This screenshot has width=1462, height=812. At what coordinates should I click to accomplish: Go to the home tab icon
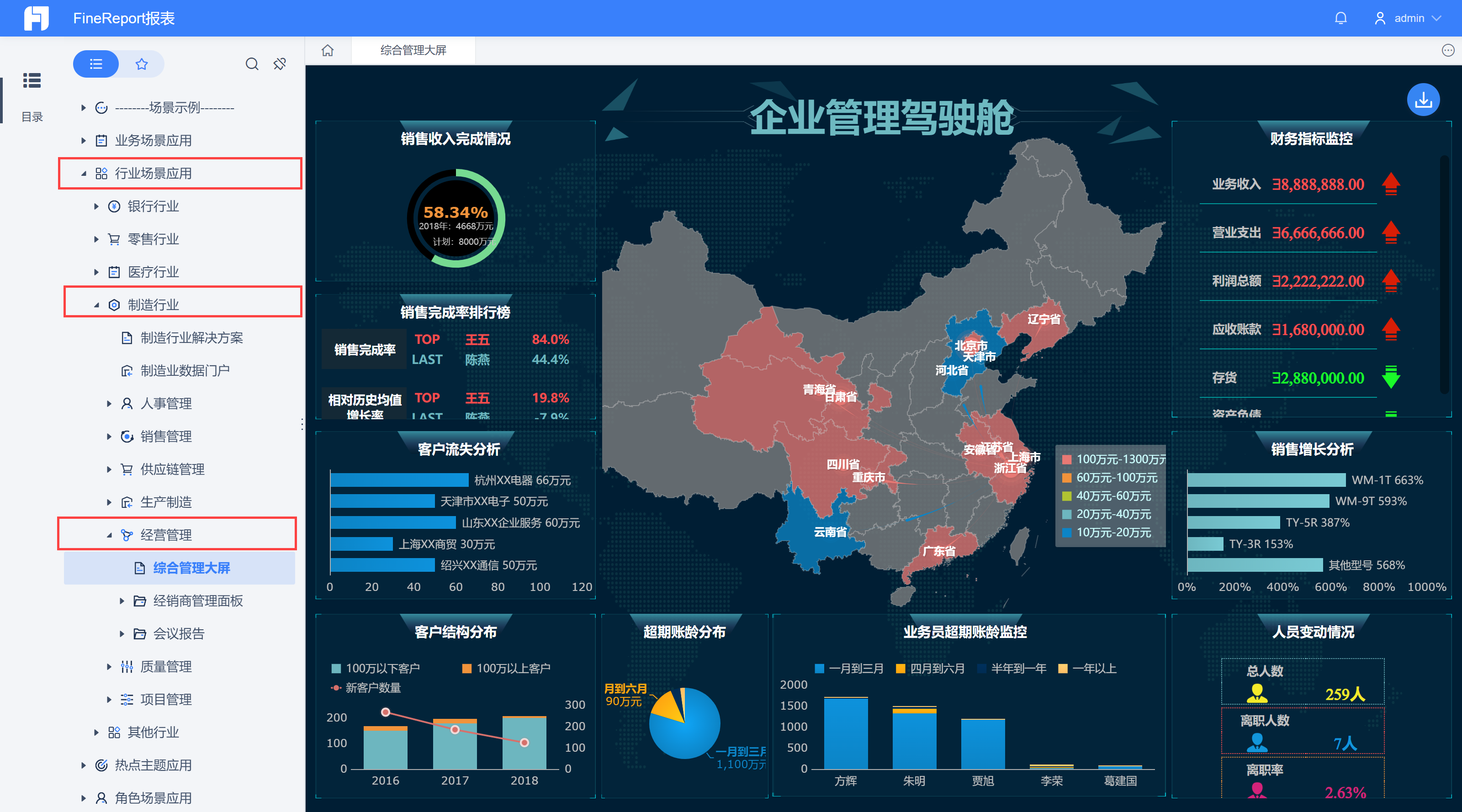[328, 51]
